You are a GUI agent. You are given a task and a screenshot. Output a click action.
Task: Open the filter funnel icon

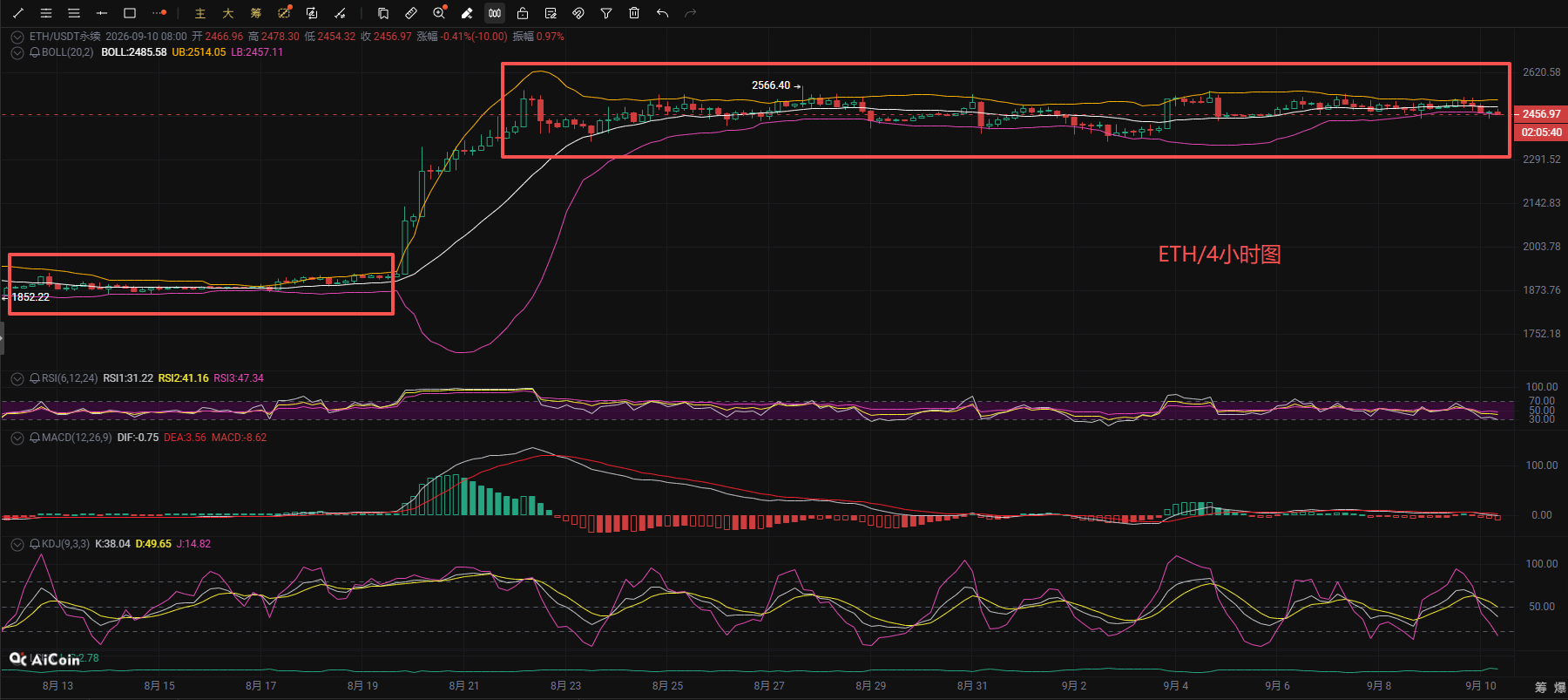pyautogui.click(x=606, y=13)
